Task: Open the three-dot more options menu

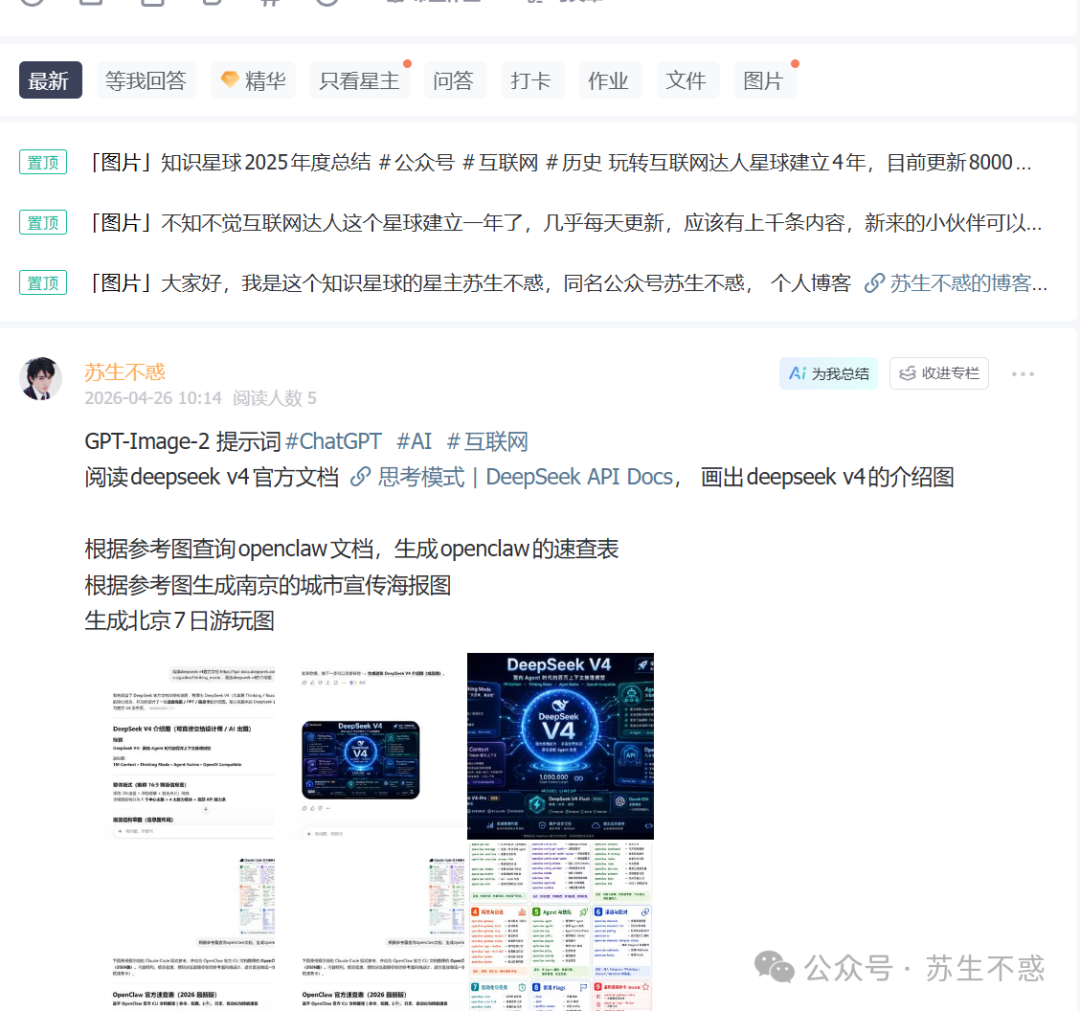Action: click(1022, 374)
